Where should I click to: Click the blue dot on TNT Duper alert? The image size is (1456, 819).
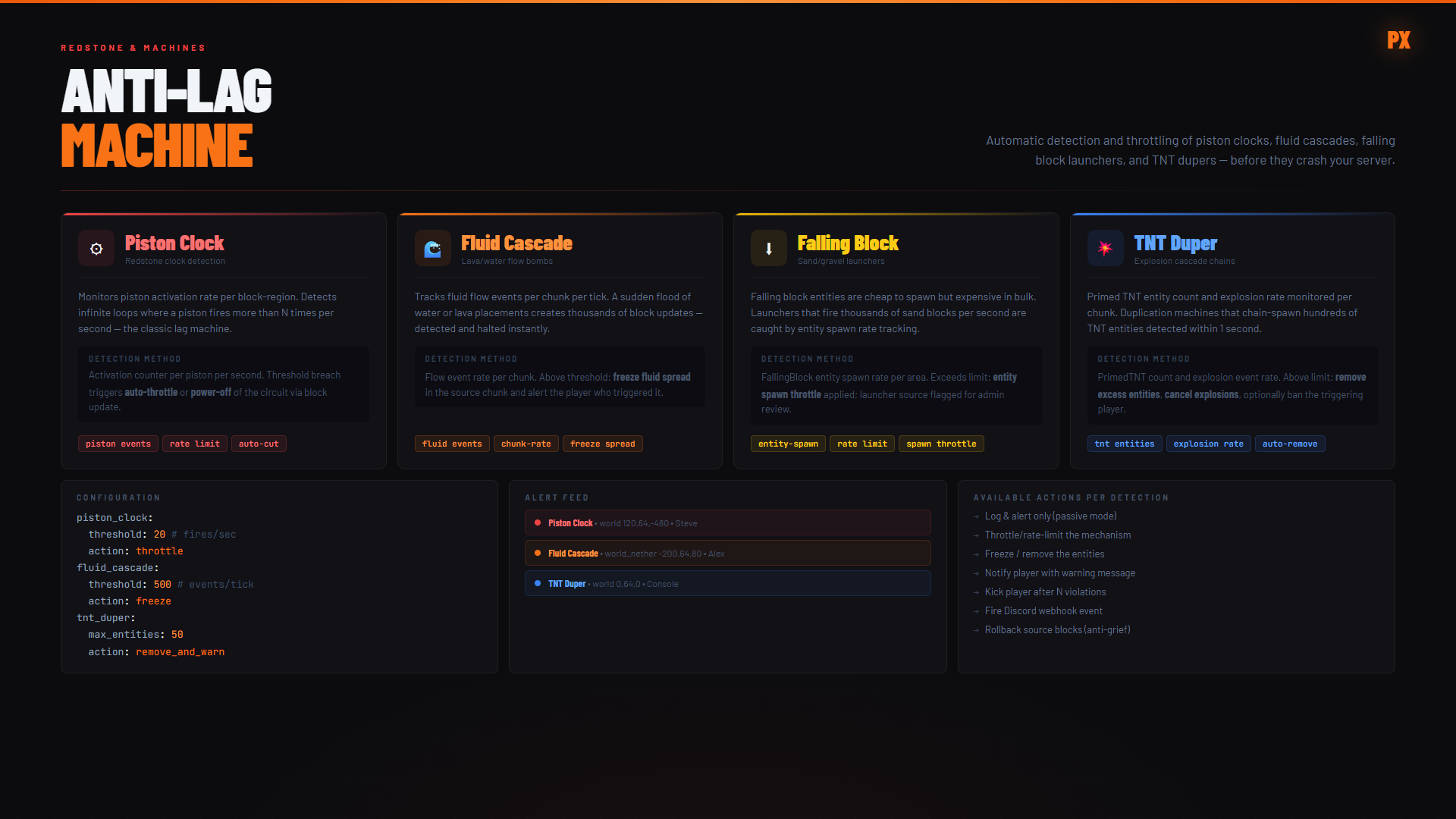coord(538,584)
